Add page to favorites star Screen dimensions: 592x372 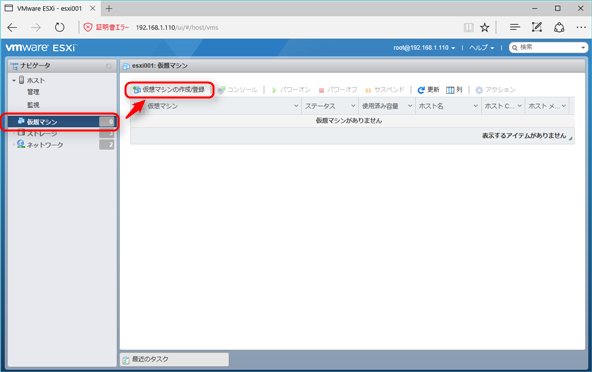(x=484, y=27)
